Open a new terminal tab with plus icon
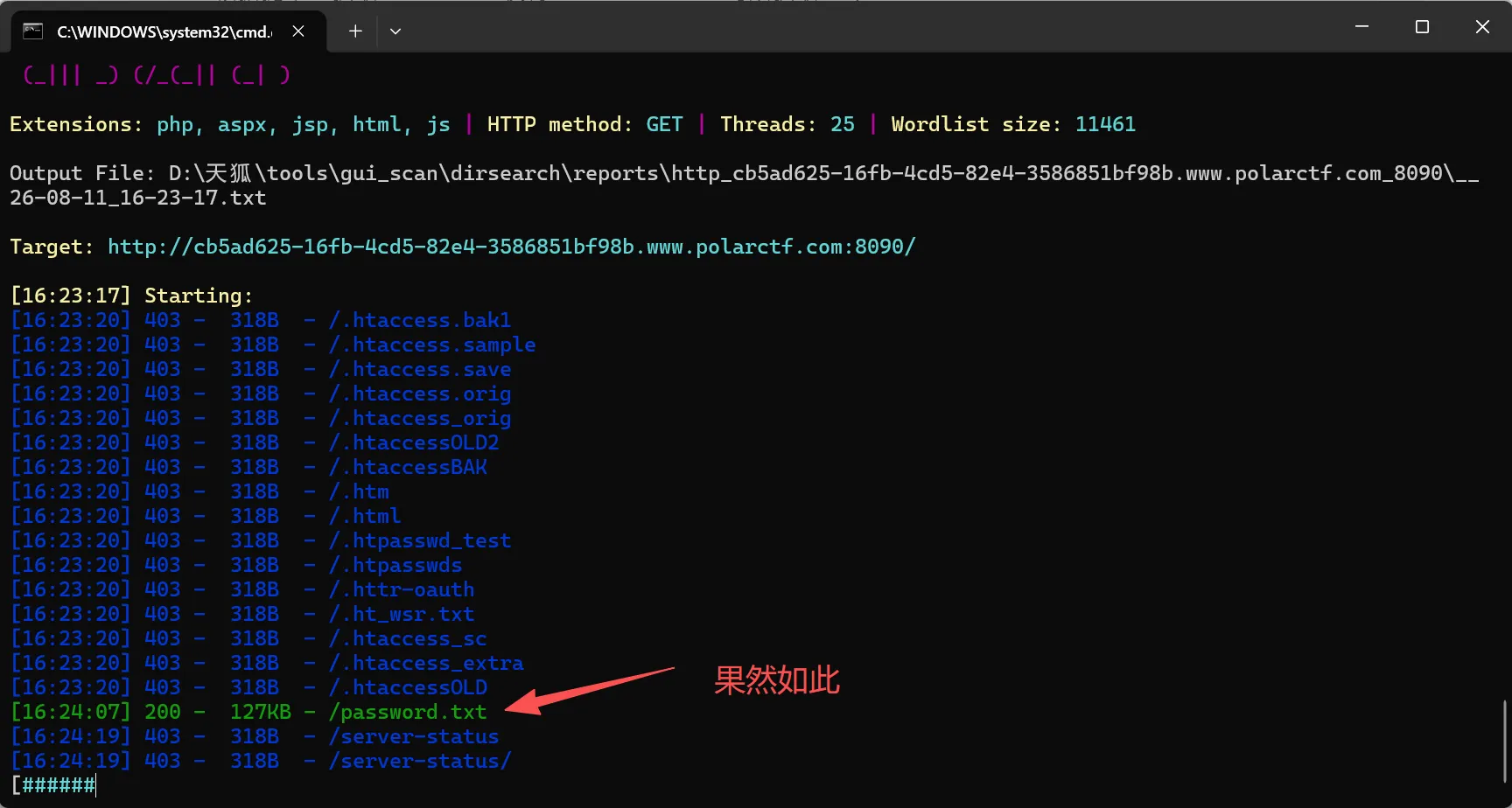Screen dimensions: 1512x808 [355, 31]
